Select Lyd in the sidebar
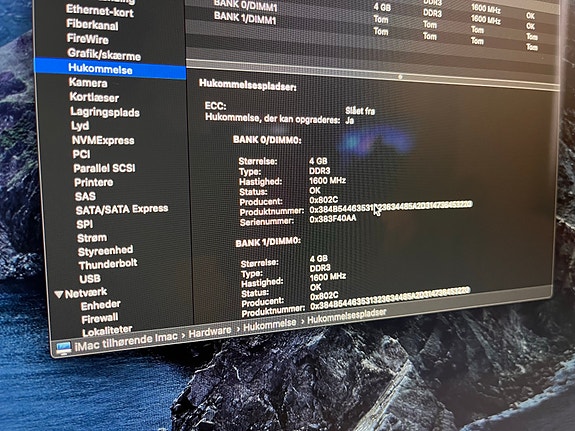 point(80,126)
